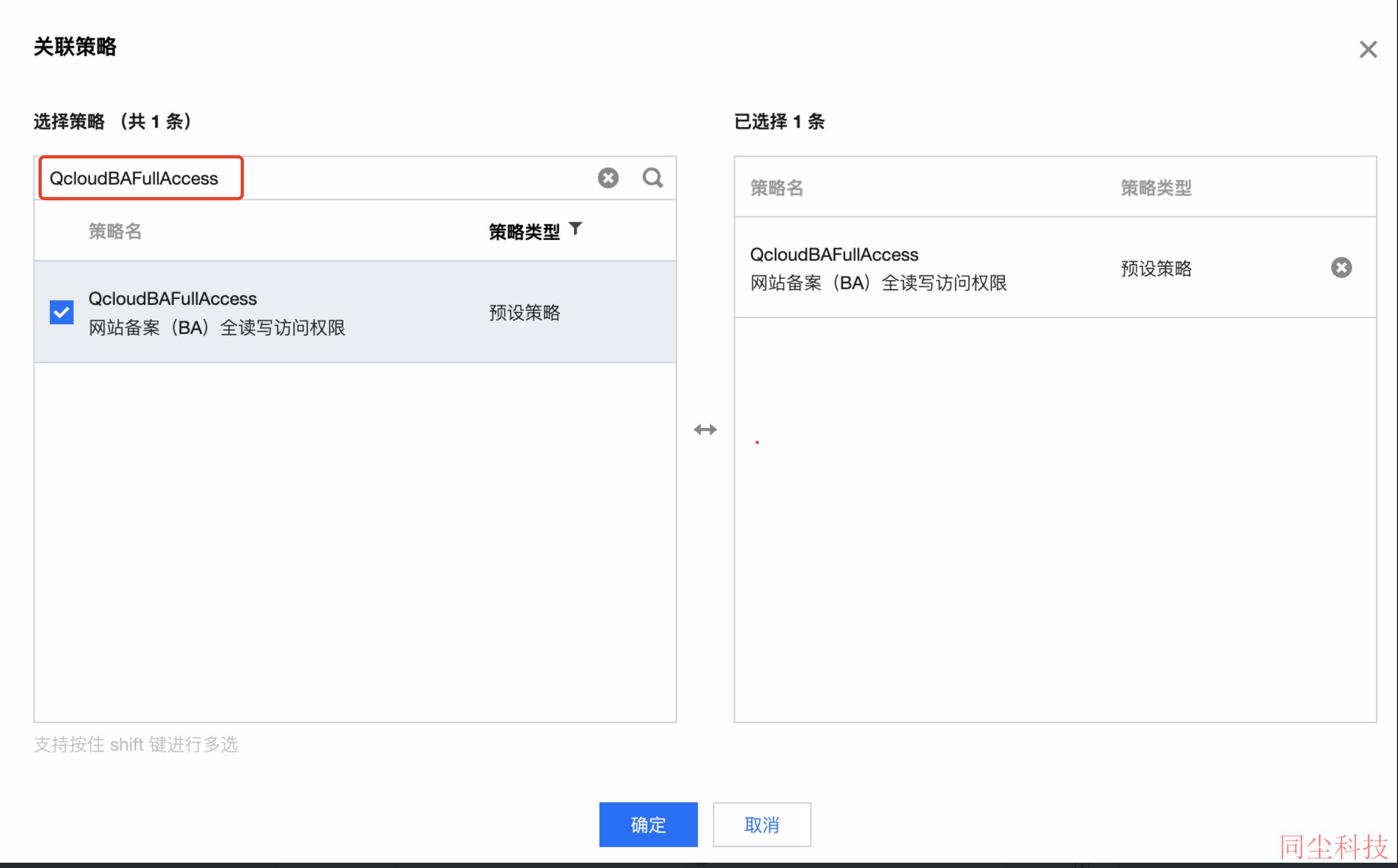
Task: Click the transfer arrows between lists
Action: [x=705, y=429]
